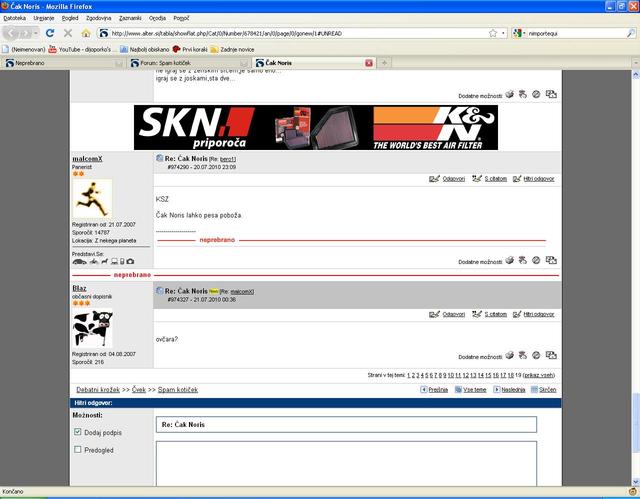Open the back/forward history dropdown arrow

(36, 33)
